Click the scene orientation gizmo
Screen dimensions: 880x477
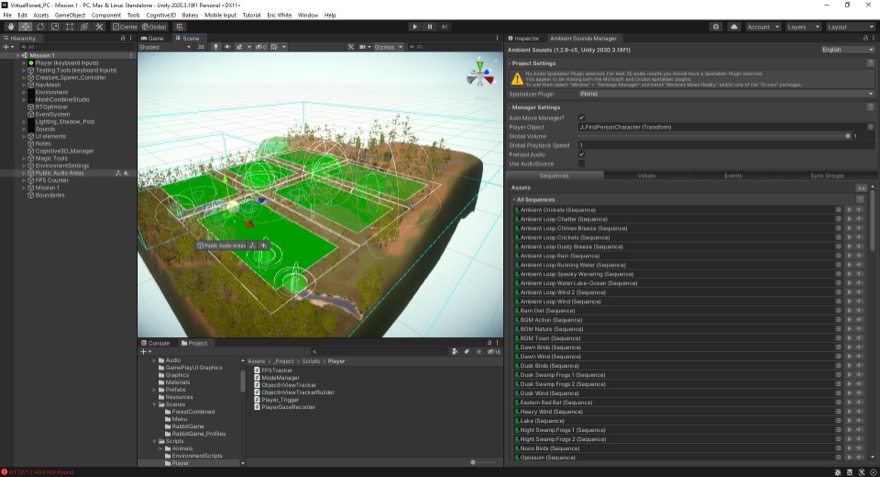(x=480, y=73)
